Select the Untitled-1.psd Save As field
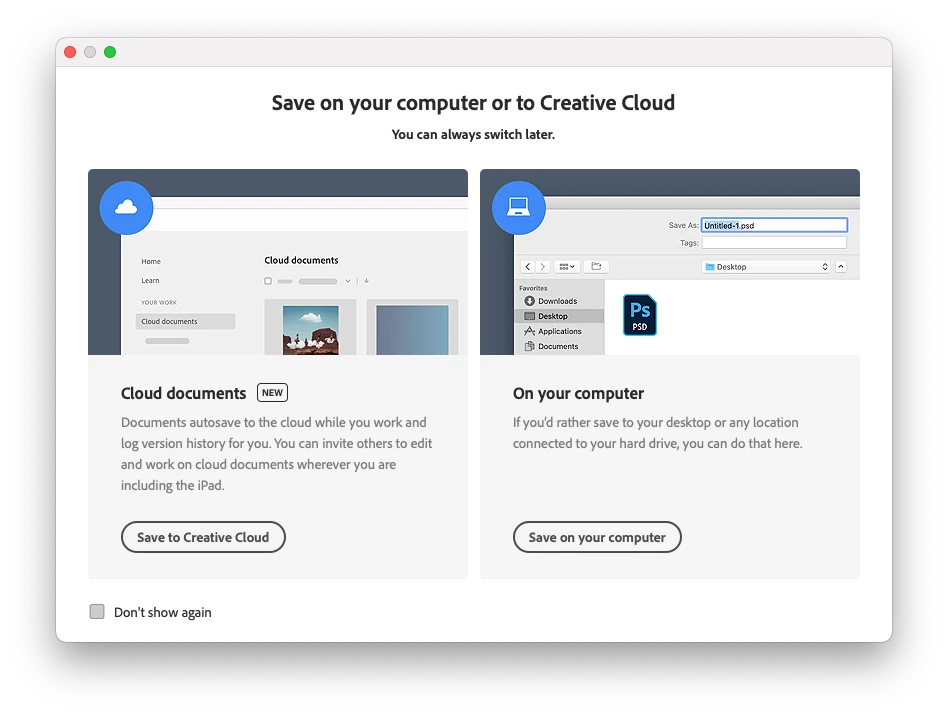Screen dimensions: 948x716 (x=774, y=226)
